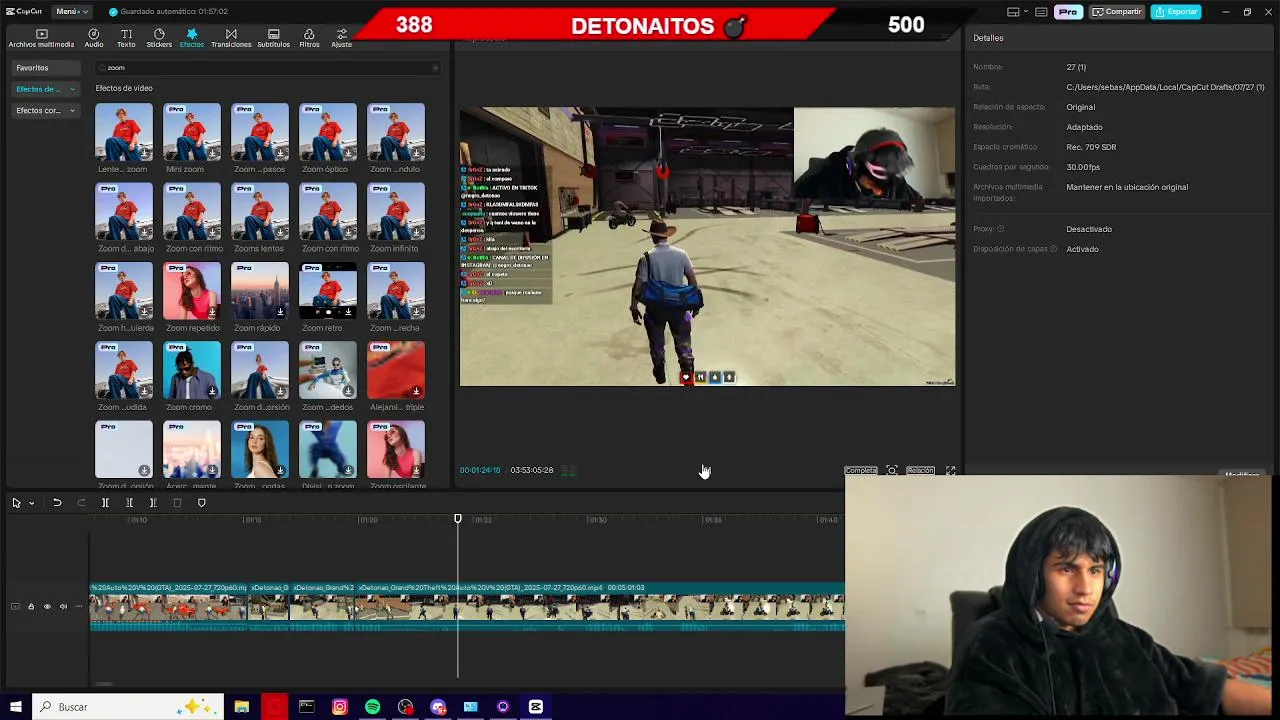
Task: Open the keyboard shortcuts icon
Action: point(1041,12)
